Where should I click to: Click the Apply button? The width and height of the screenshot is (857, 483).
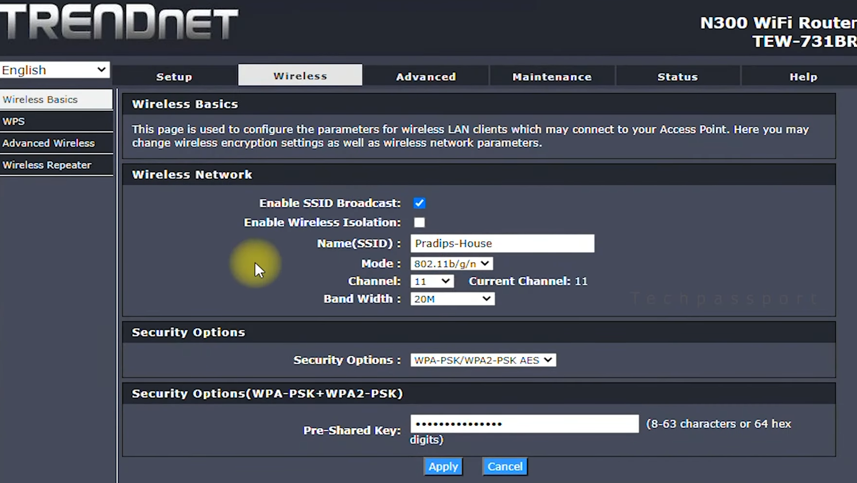coord(443,467)
